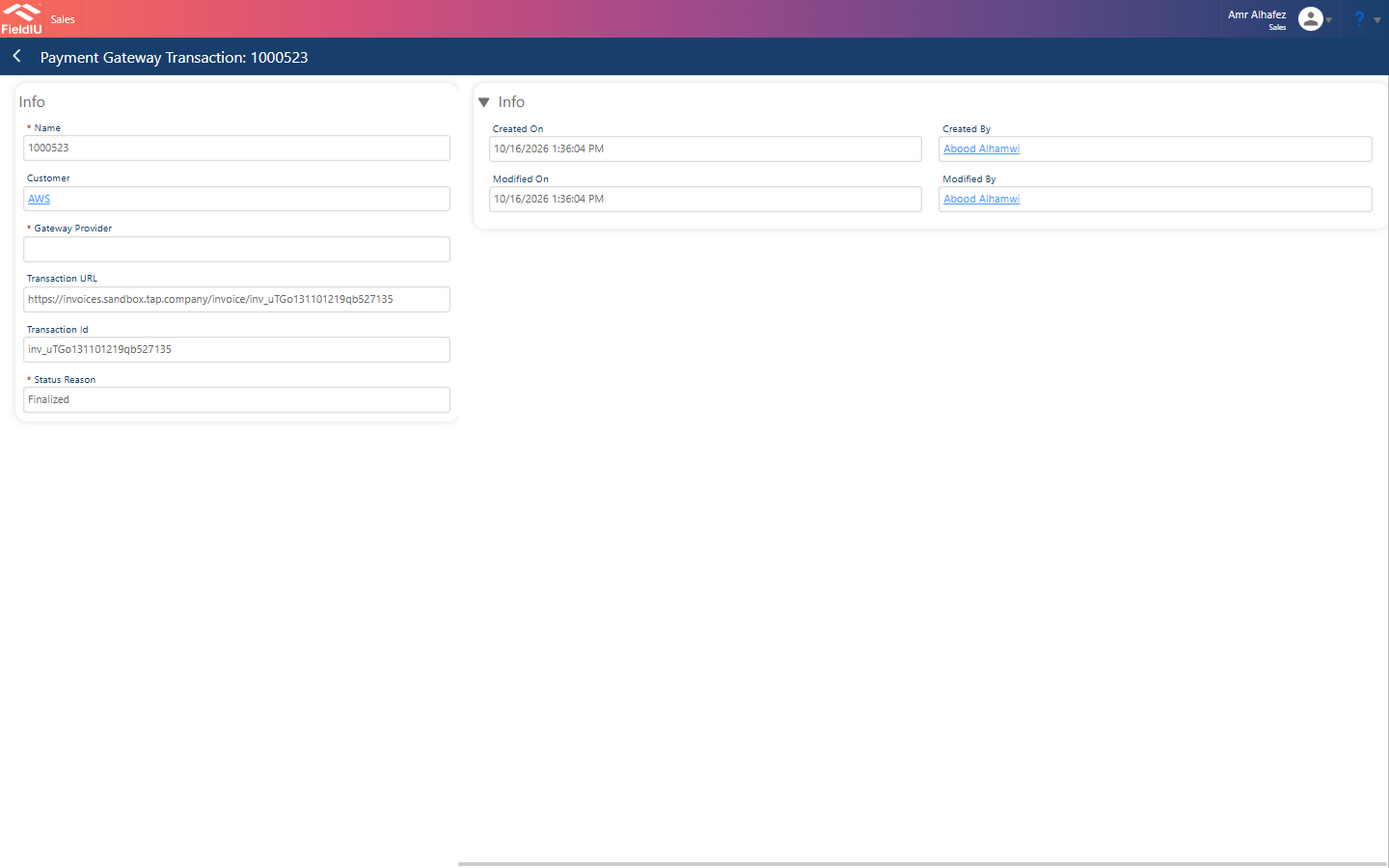Collapse the right Info section triangle
1389x868 pixels.
[484, 102]
